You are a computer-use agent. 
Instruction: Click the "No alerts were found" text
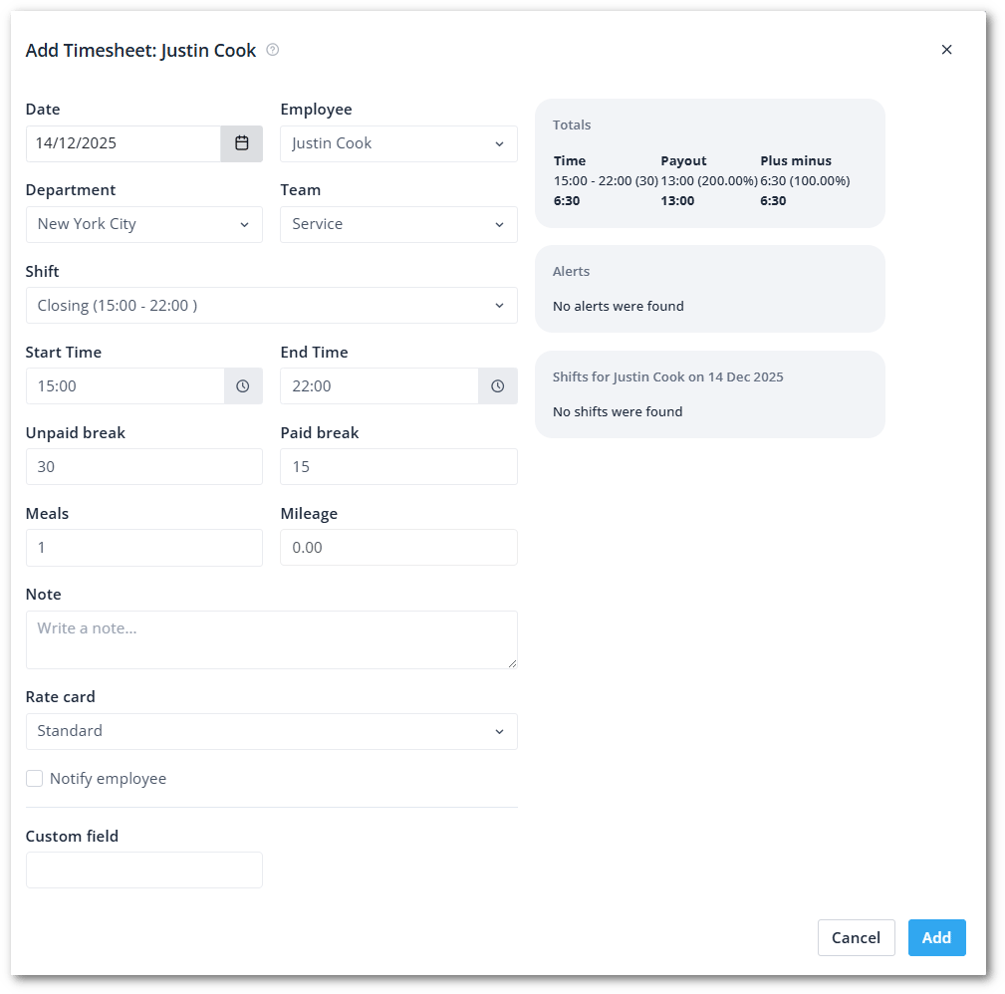618,306
